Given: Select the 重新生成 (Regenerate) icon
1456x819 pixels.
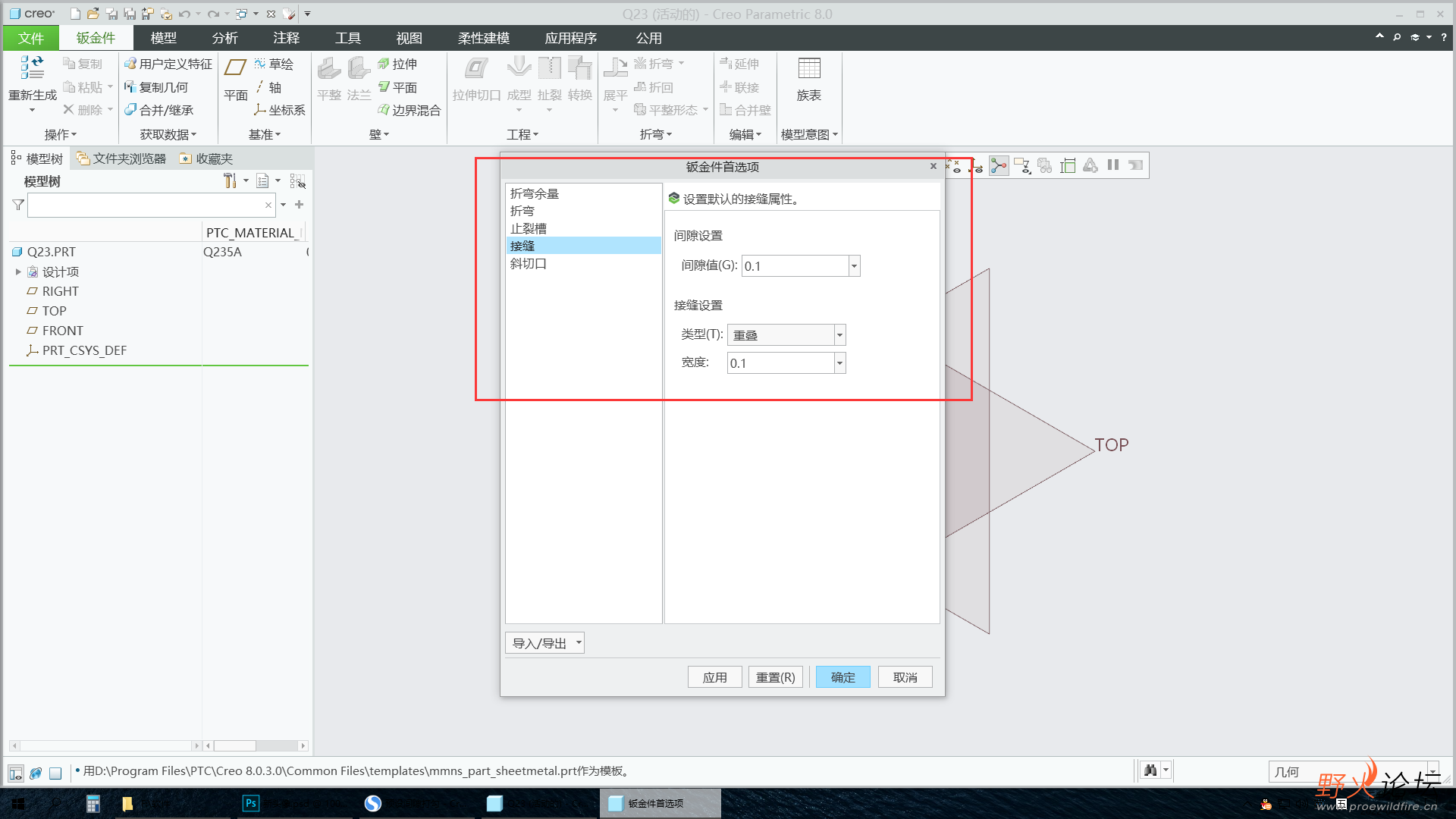Looking at the screenshot, I should pos(31,71).
